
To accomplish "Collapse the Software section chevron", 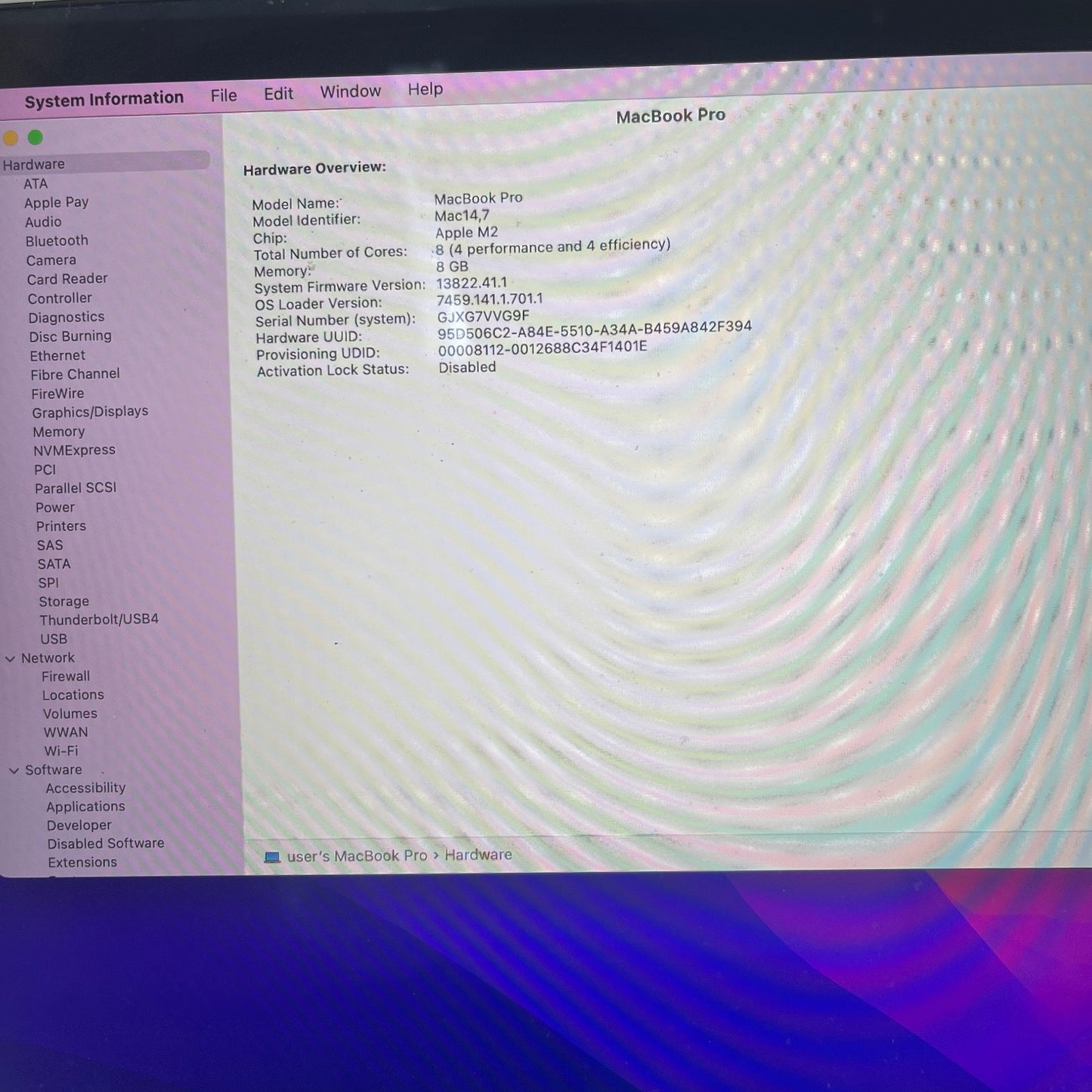I will pyautogui.click(x=14, y=771).
